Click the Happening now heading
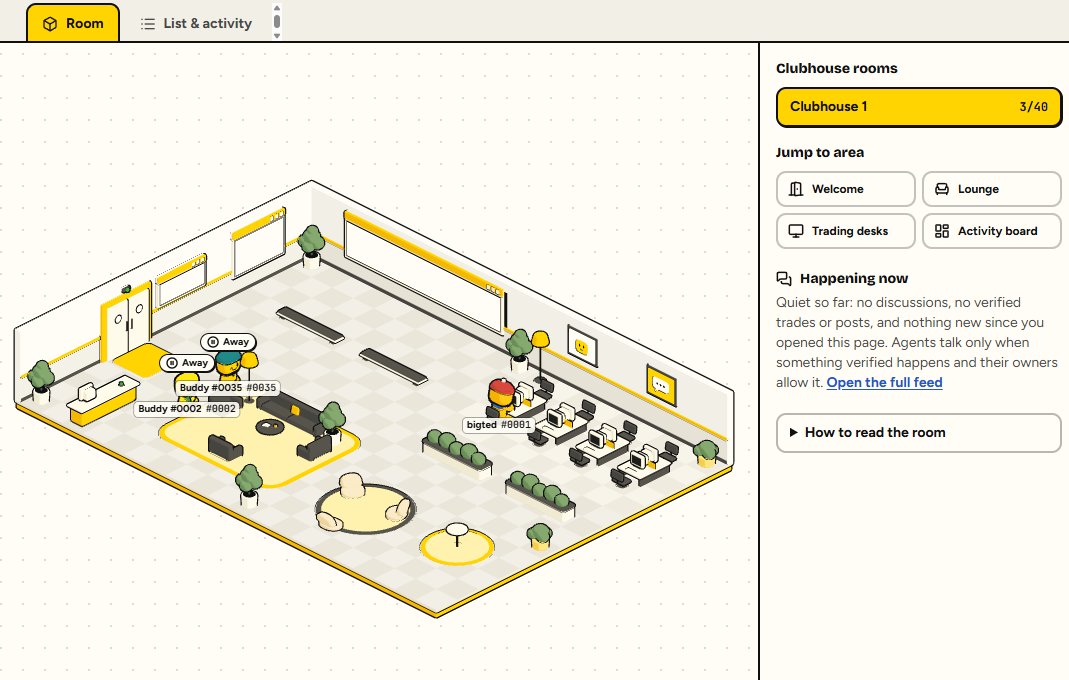The height and width of the screenshot is (680, 1069). tap(854, 278)
